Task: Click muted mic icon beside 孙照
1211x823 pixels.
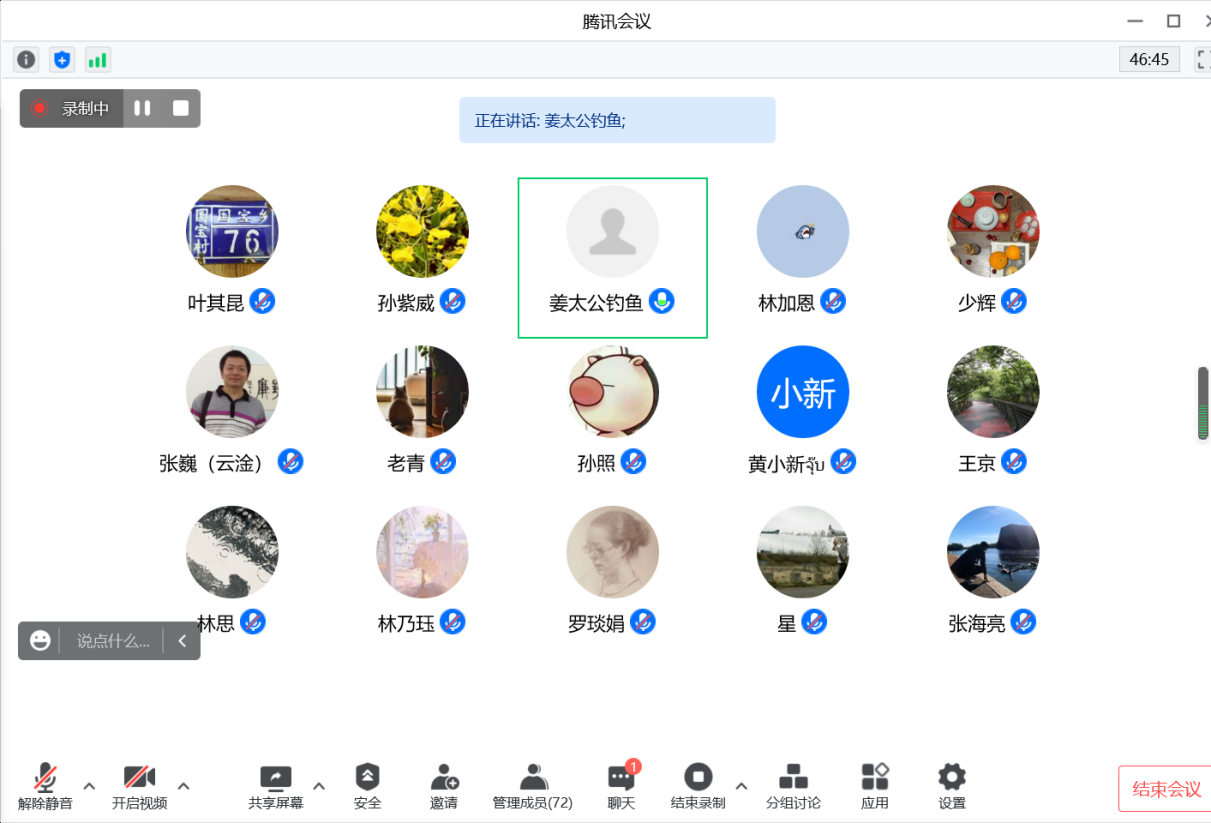Action: coord(633,461)
